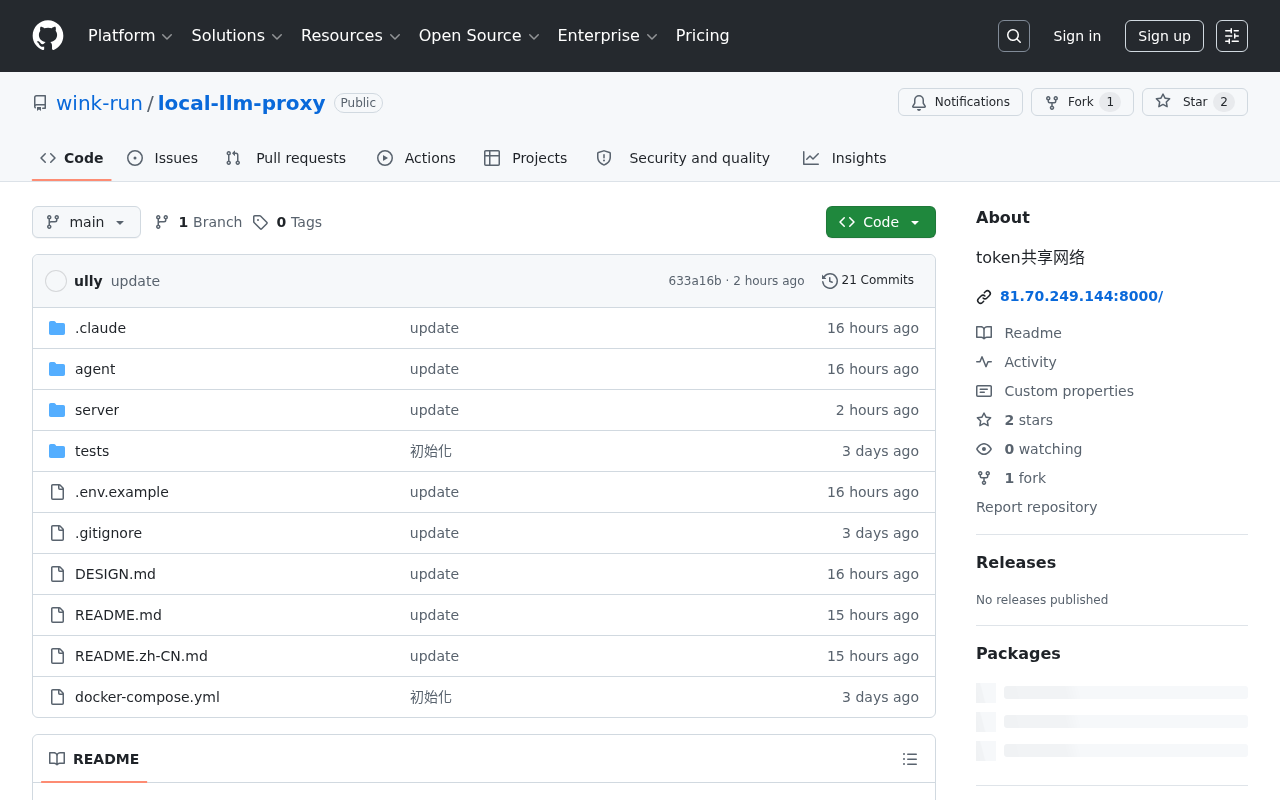
Task: Click the link icon next to the website URL
Action: (x=984, y=297)
